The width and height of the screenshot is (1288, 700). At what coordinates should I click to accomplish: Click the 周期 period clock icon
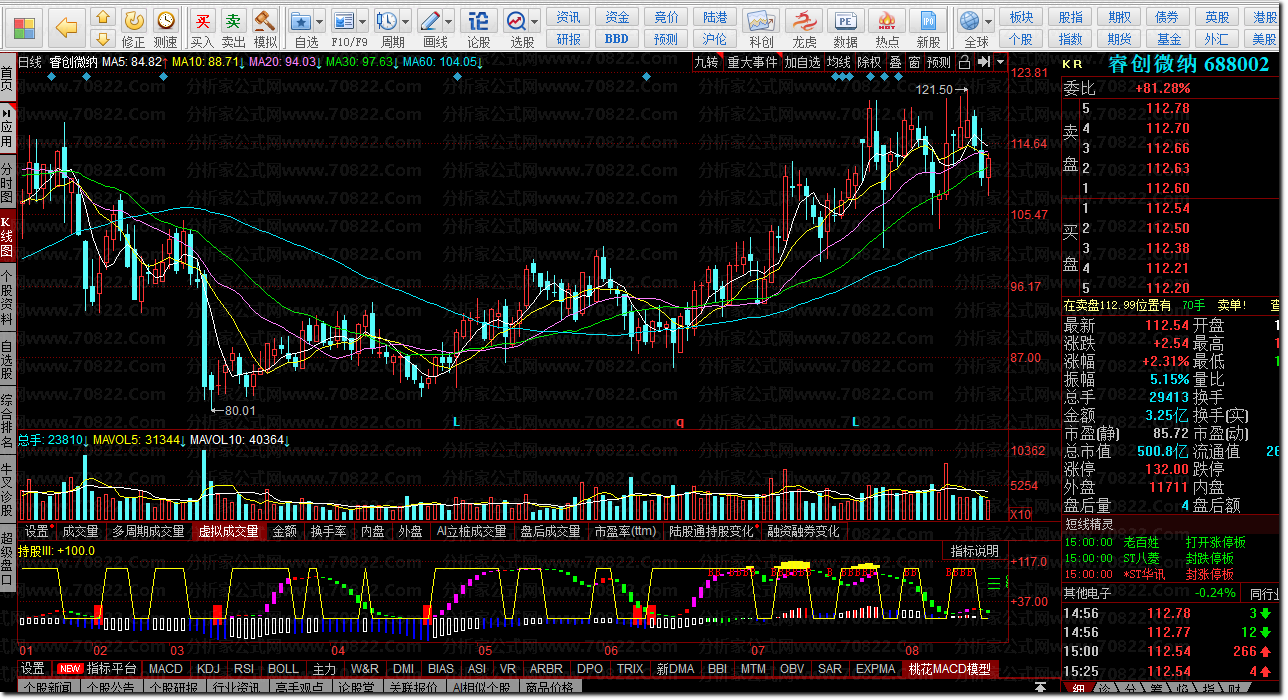pyautogui.click(x=388, y=21)
